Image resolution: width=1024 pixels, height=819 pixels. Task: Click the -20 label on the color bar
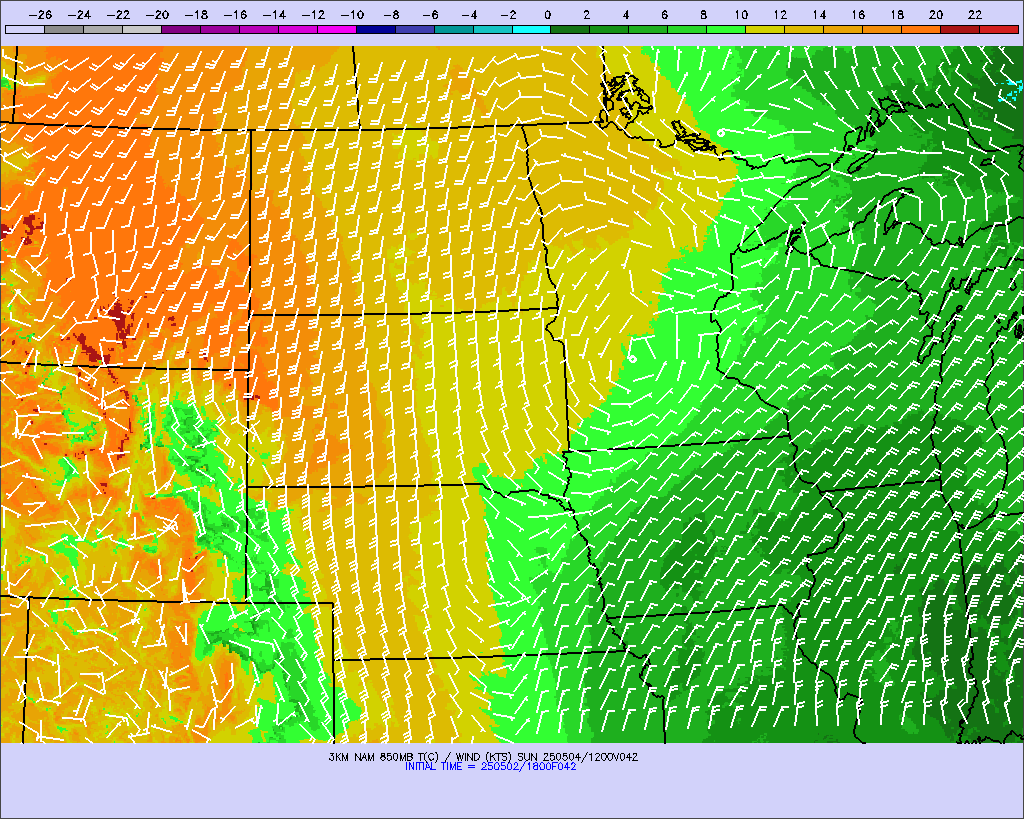pyautogui.click(x=157, y=15)
